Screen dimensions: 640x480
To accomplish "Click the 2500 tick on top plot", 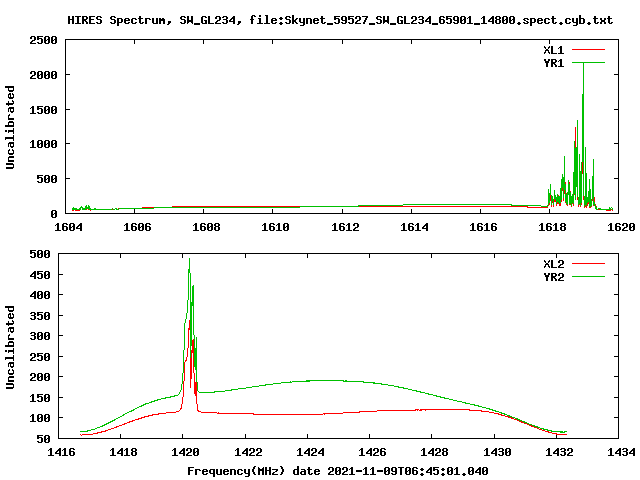I will (x=43, y=40).
